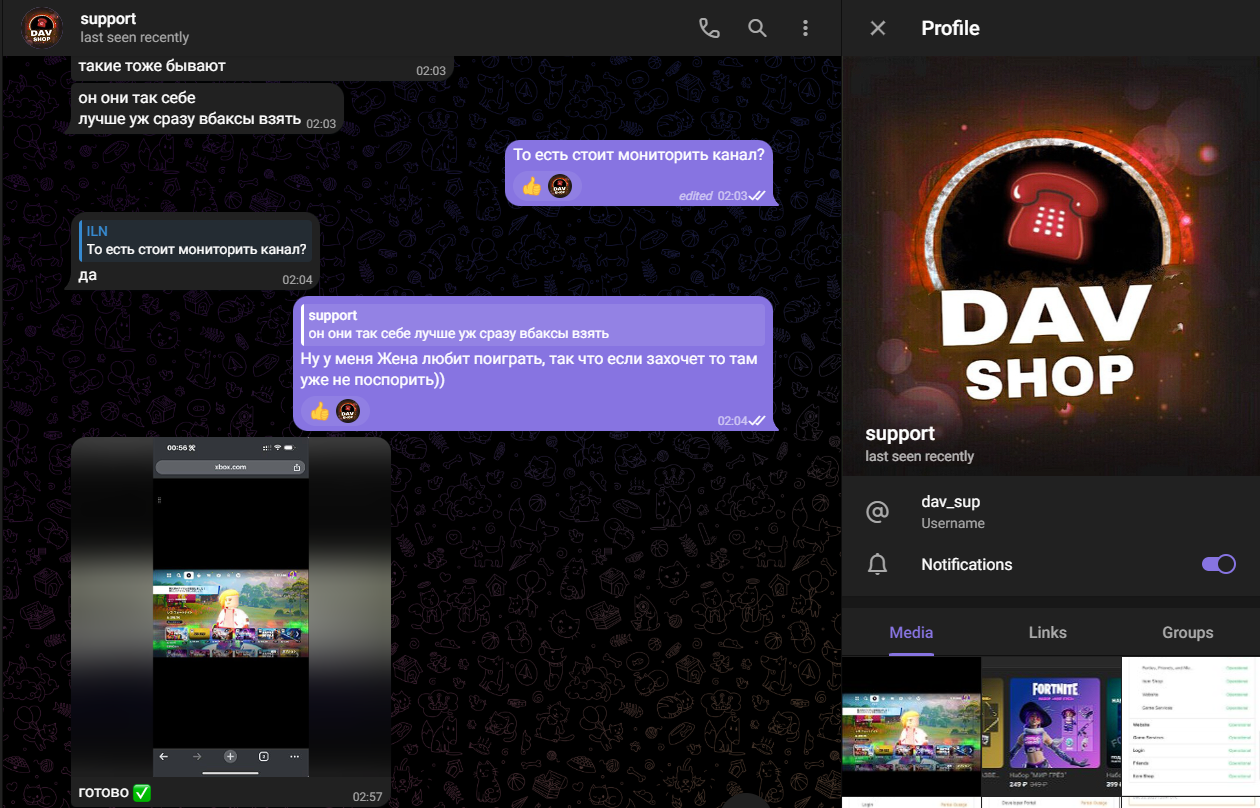Switch to the Links tab
Screen dimensions: 1260x808
pos(1048,632)
